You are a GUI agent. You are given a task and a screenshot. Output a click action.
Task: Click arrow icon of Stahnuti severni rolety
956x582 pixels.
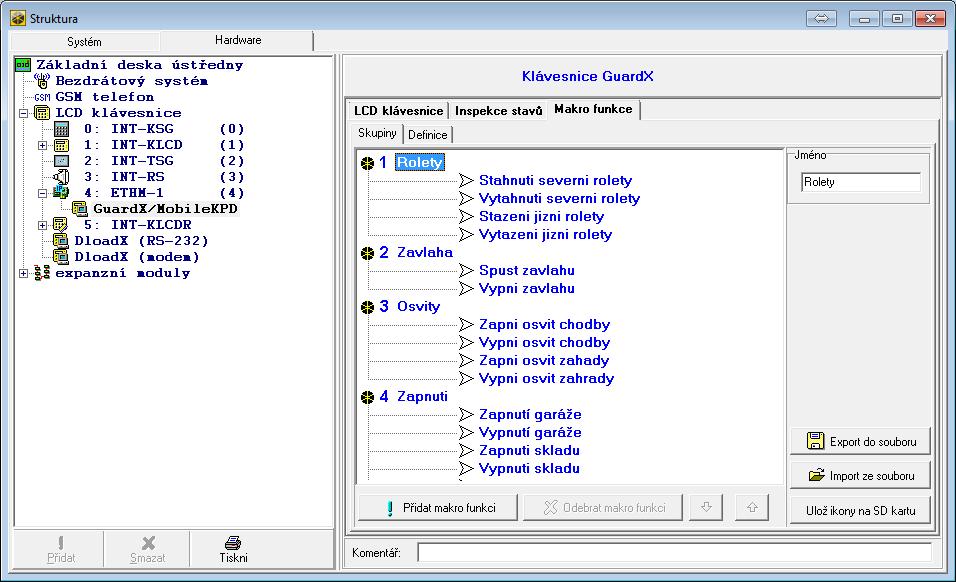coord(466,180)
